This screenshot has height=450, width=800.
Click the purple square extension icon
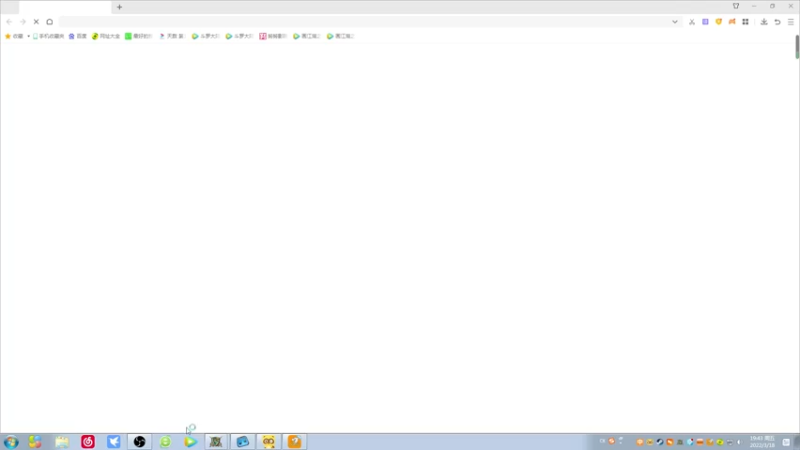[x=705, y=22]
